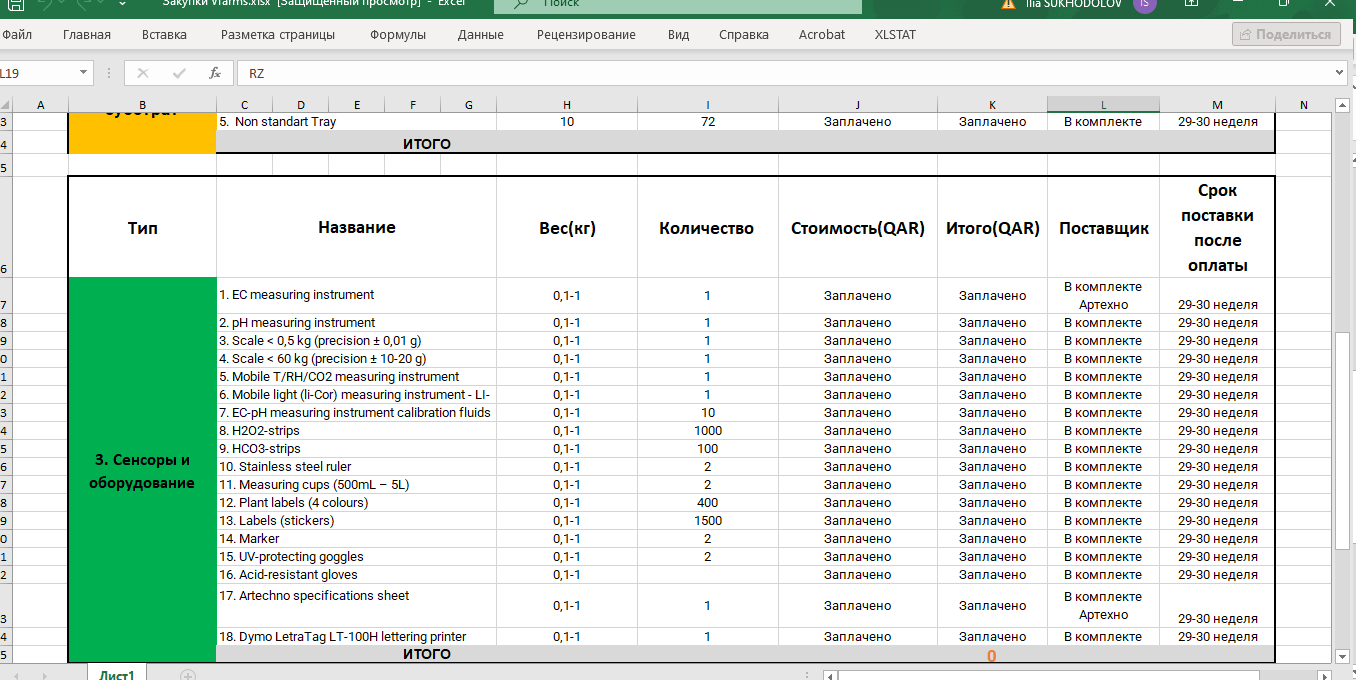Click the Enter checkmark in the formula bar
This screenshot has width=1356, height=680.
click(x=178, y=72)
